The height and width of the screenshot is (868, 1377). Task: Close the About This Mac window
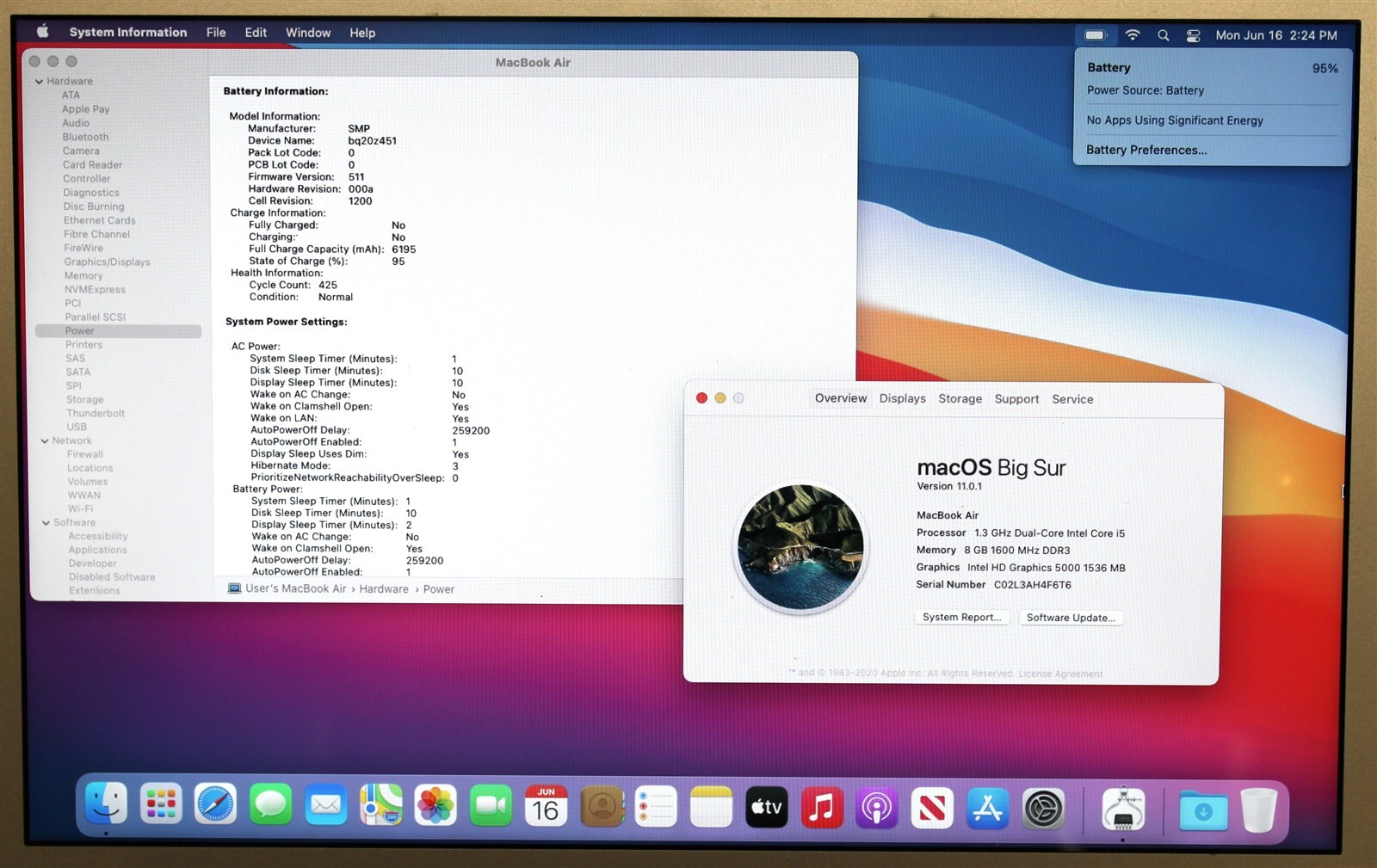[x=701, y=397]
